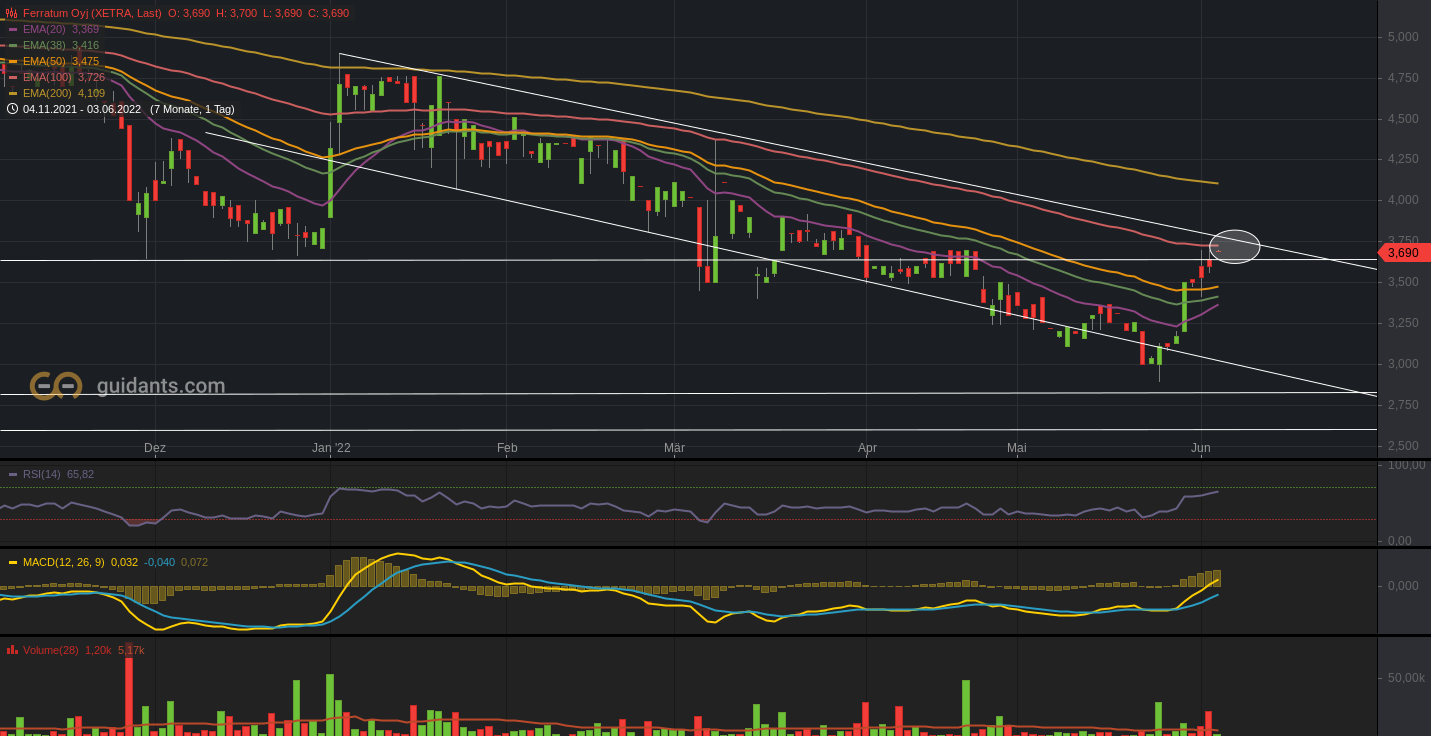Viewport: 1431px width, 736px height.
Task: Select the EMA(50) indicator label
Action: [x=47, y=61]
